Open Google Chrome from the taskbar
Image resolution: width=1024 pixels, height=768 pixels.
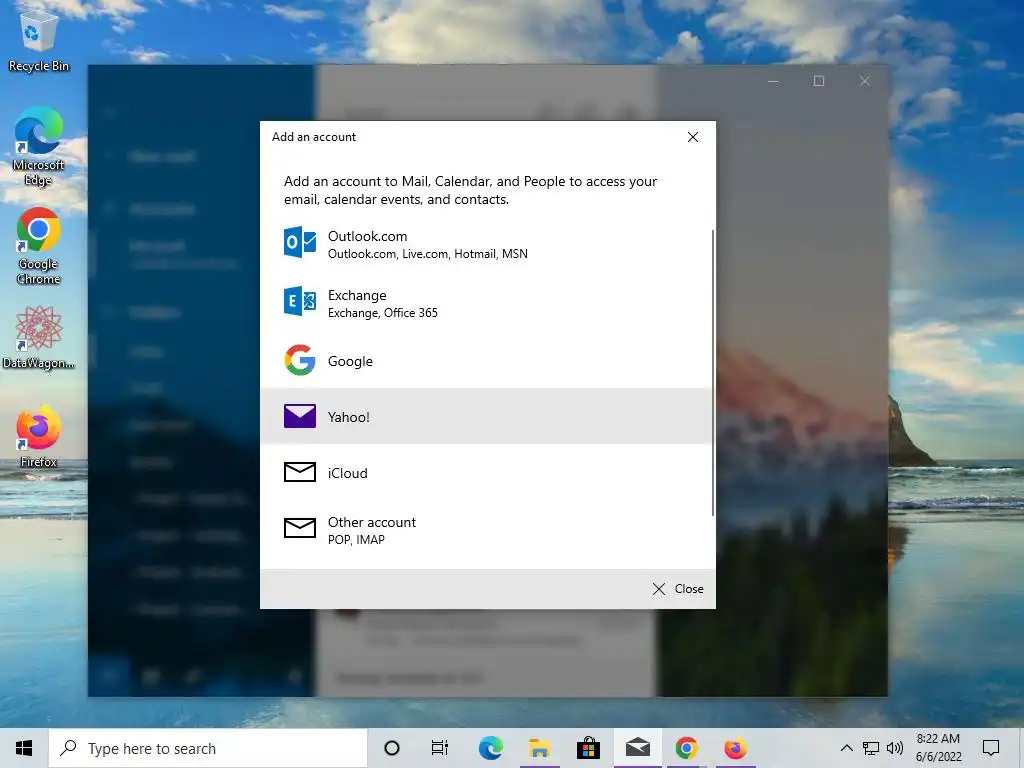click(686, 748)
